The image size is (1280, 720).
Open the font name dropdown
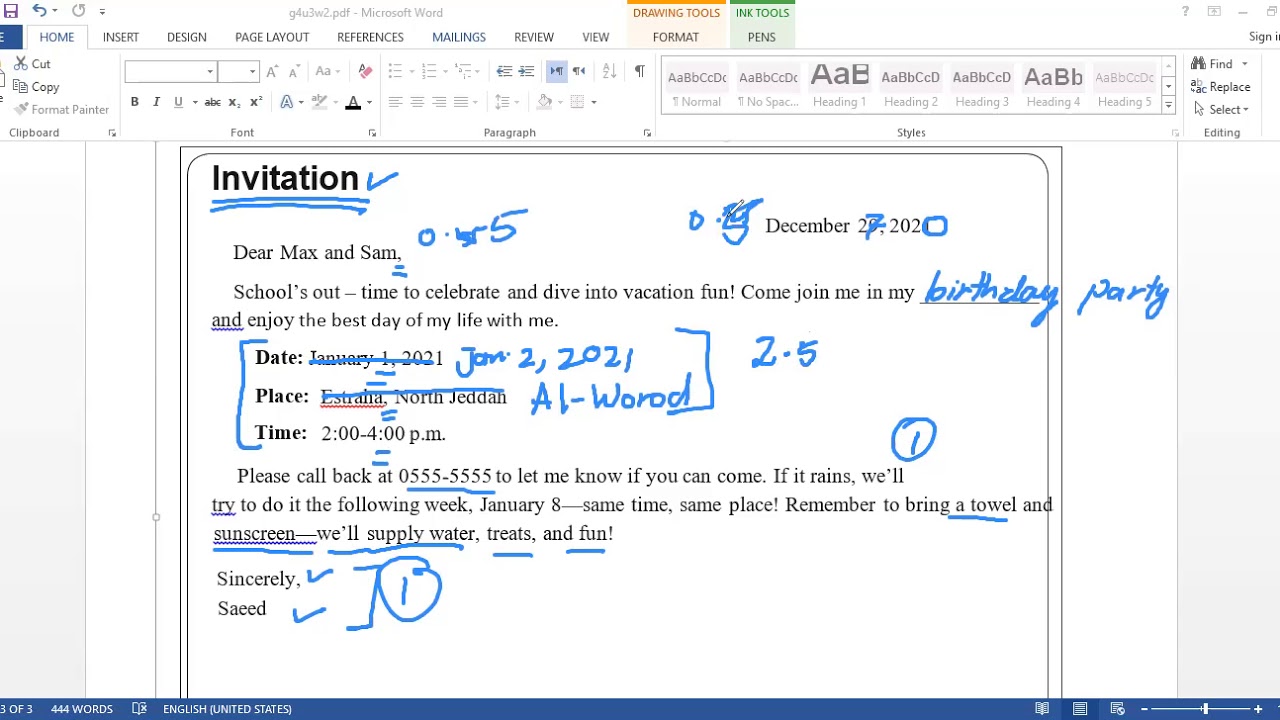tap(210, 72)
